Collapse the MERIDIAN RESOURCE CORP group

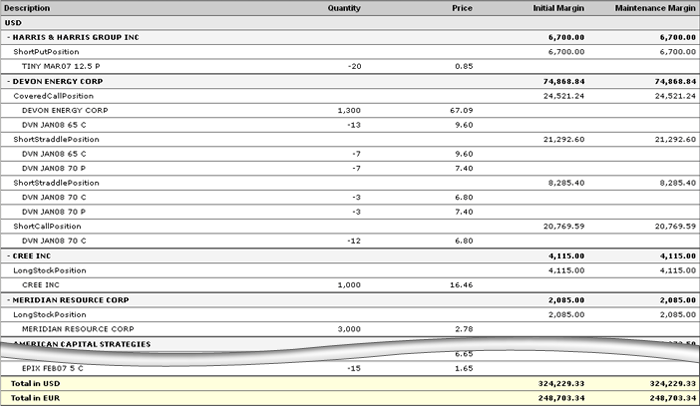click(8, 300)
